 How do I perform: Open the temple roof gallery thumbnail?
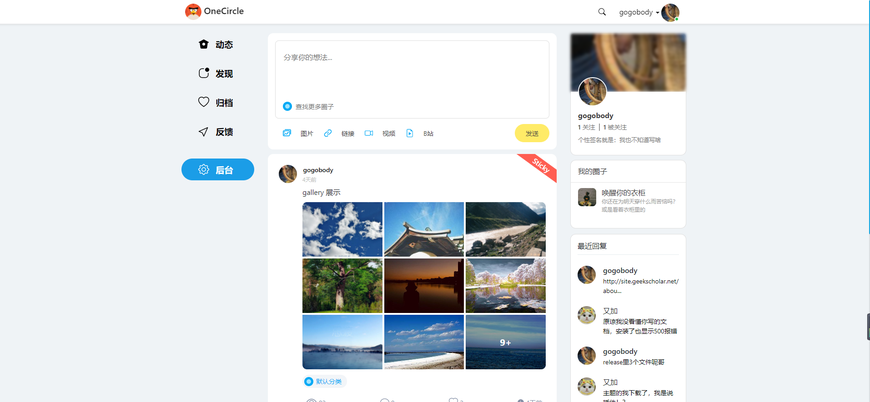click(x=423, y=229)
